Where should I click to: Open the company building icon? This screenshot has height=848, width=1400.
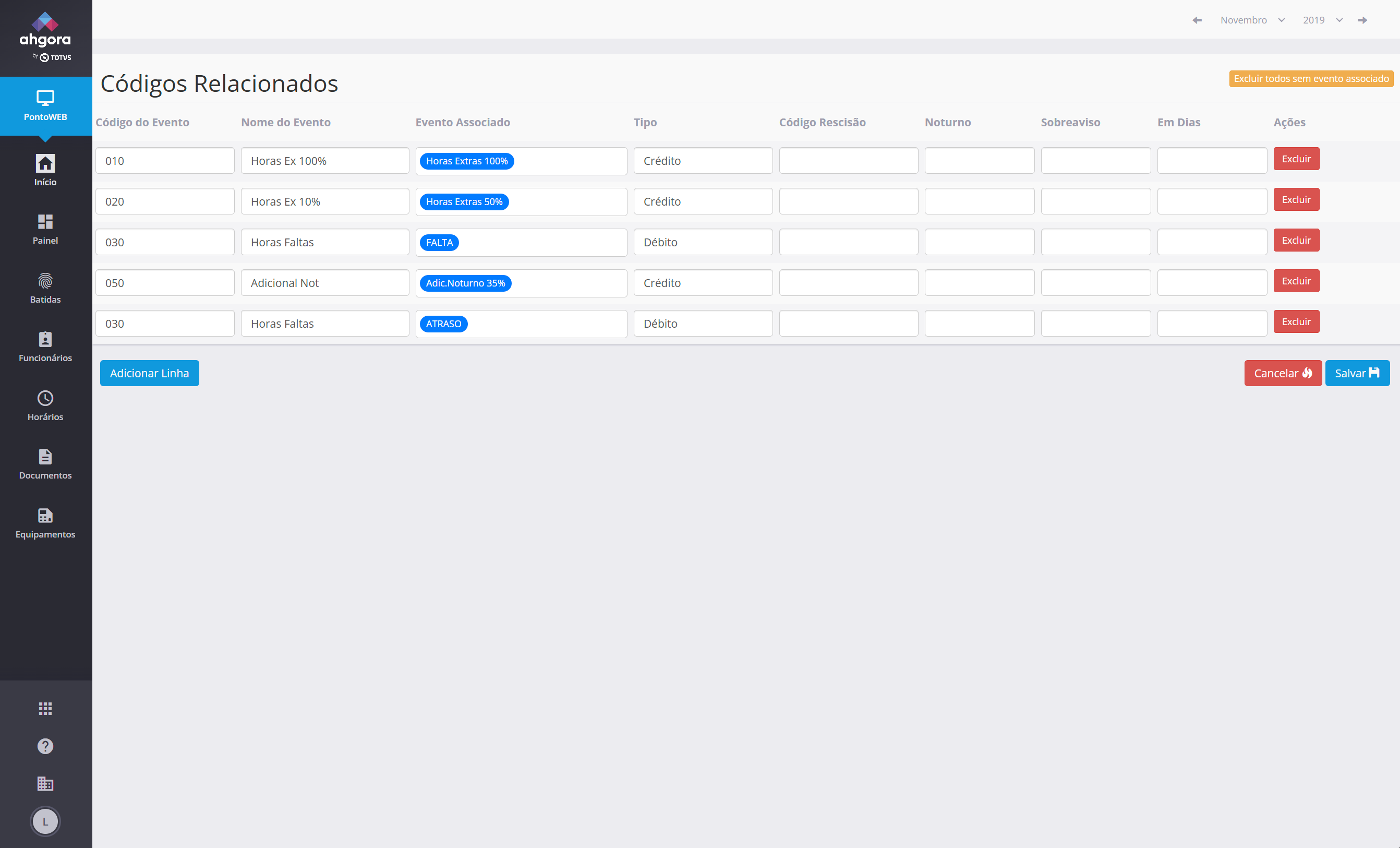tap(45, 784)
